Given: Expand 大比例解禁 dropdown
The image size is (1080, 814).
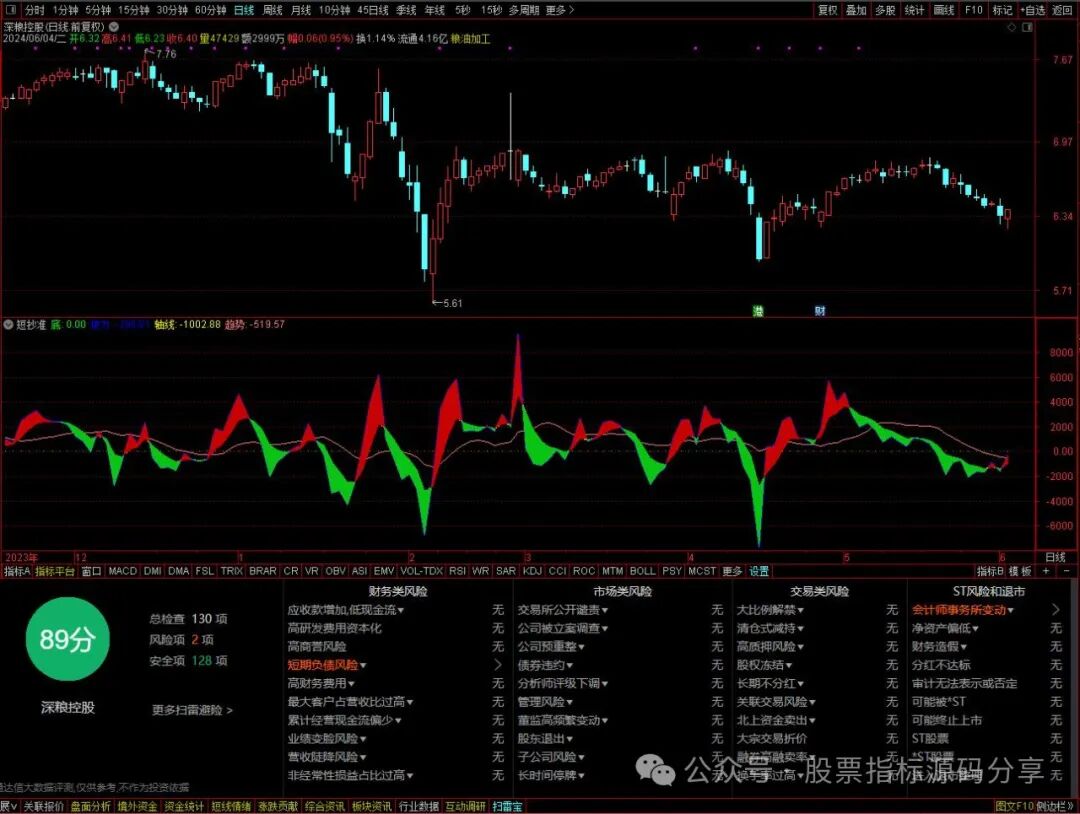Looking at the screenshot, I should tap(800, 610).
